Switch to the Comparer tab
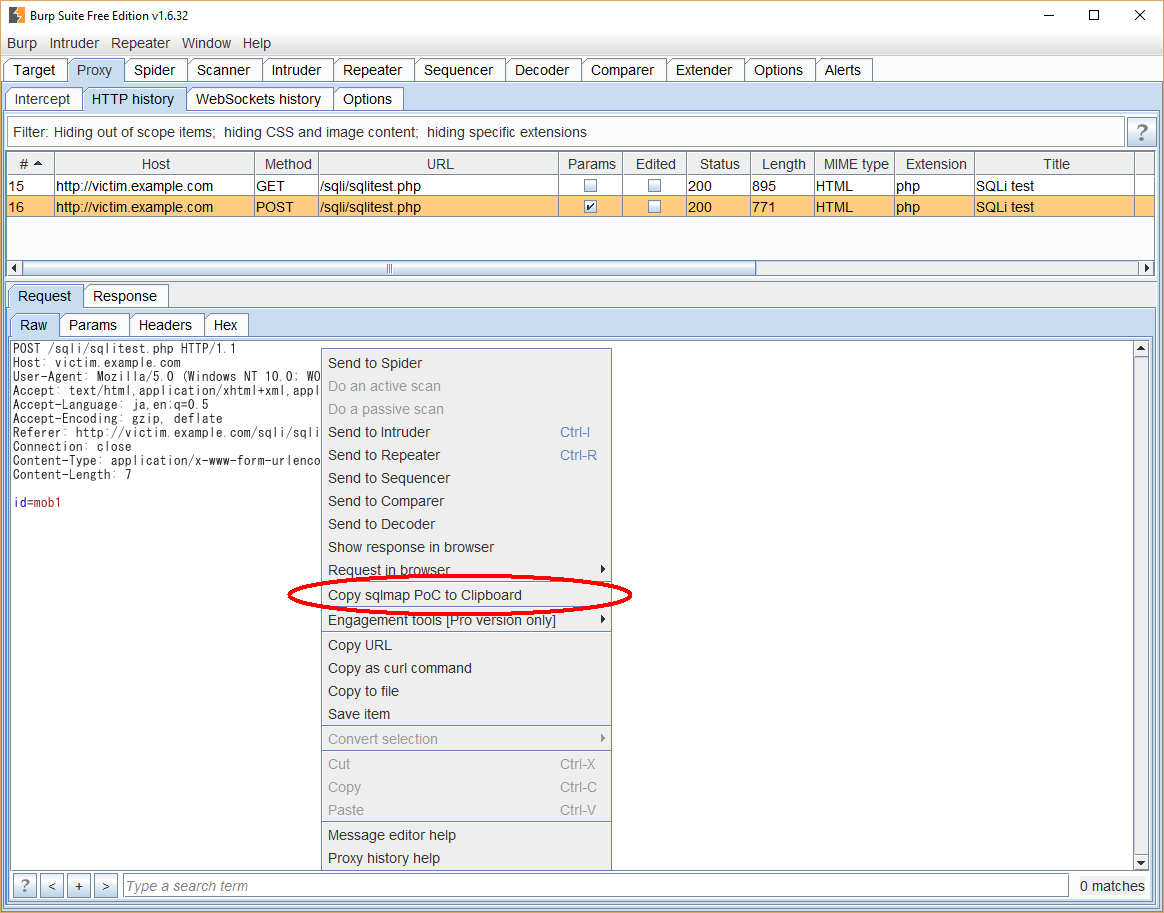Image resolution: width=1164 pixels, height=913 pixels. click(x=623, y=70)
